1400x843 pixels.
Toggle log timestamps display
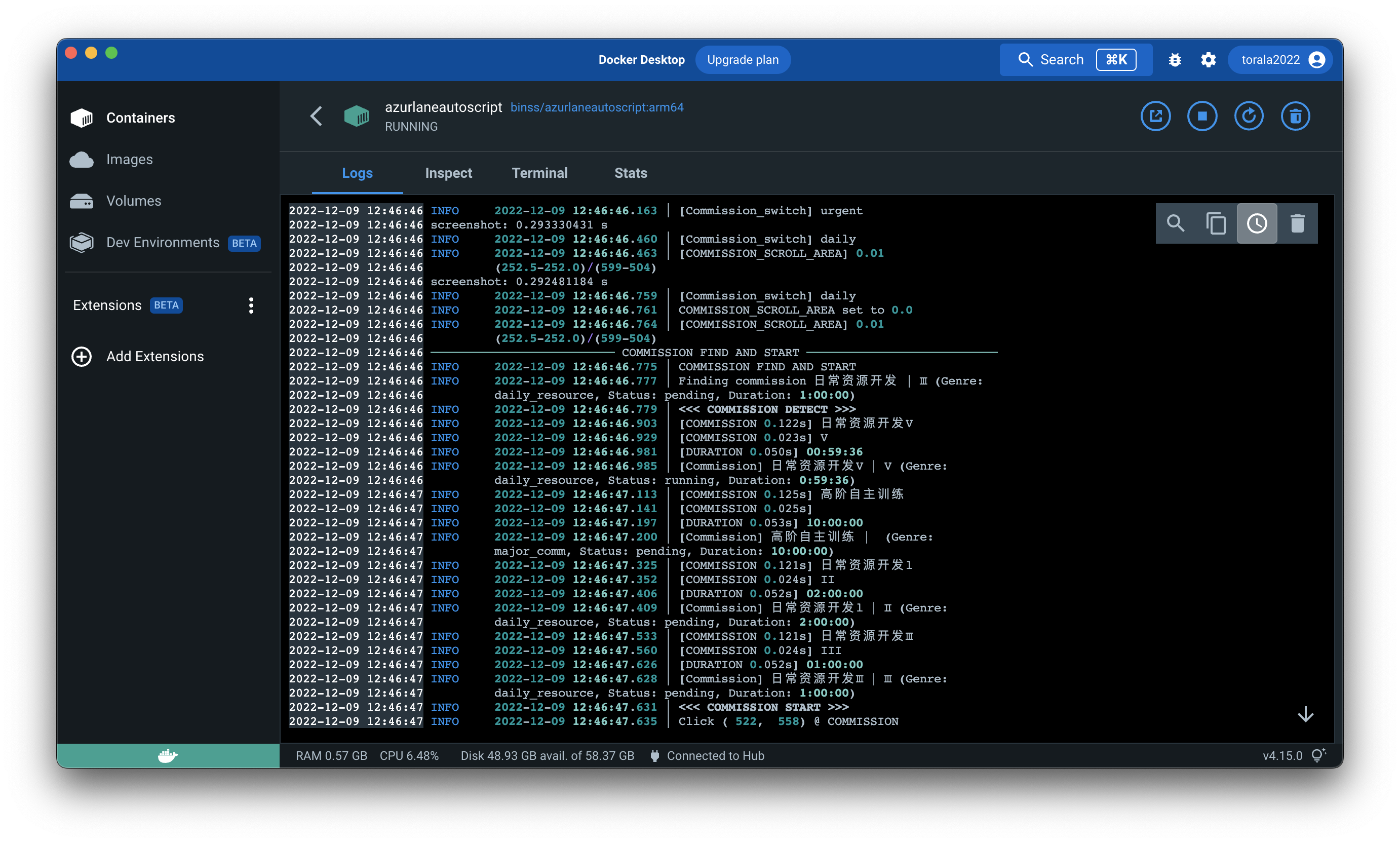pos(1257,223)
